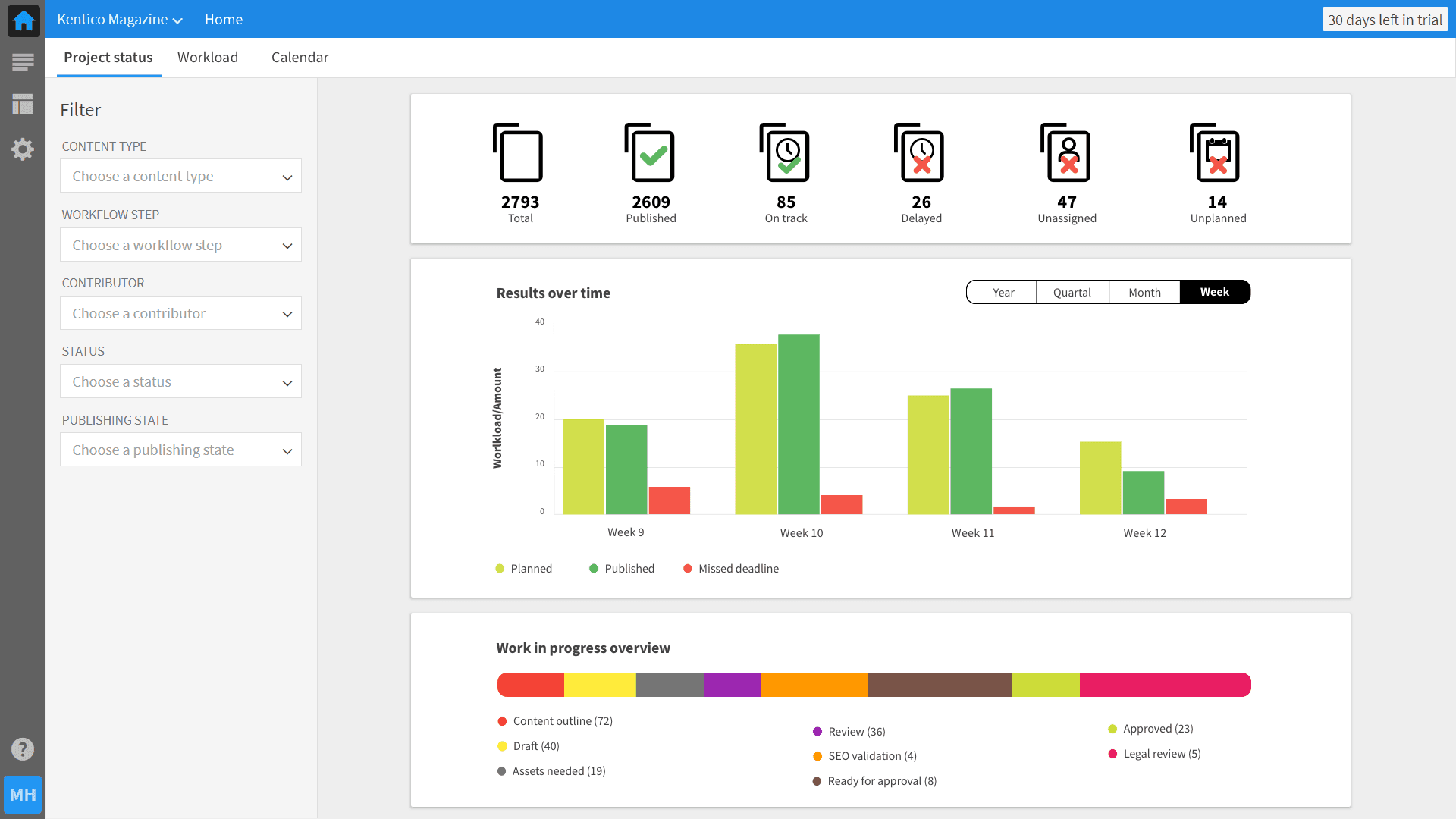Open the Choose a content type dropdown

180,176
